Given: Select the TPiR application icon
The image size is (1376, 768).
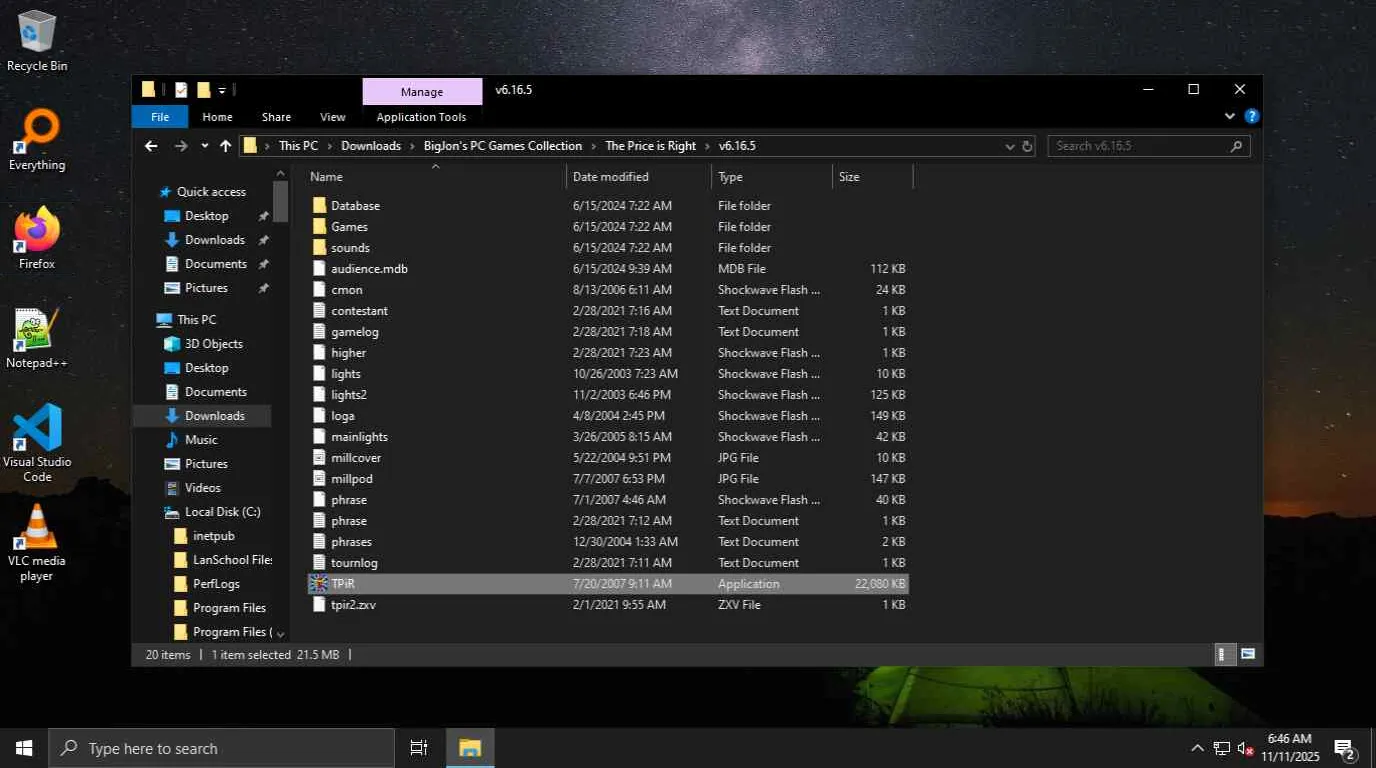Looking at the screenshot, I should [318, 584].
